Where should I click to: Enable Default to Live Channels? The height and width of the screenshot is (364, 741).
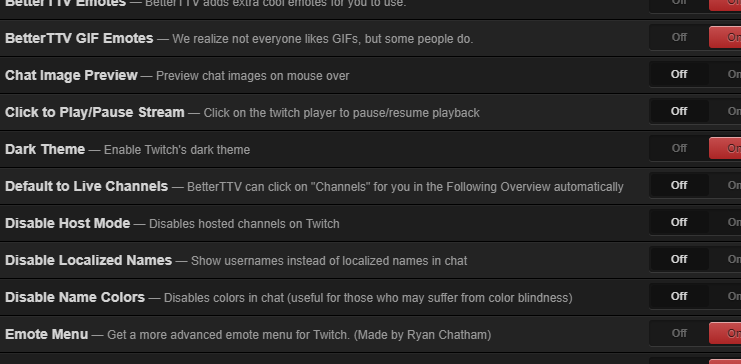pyautogui.click(x=725, y=185)
